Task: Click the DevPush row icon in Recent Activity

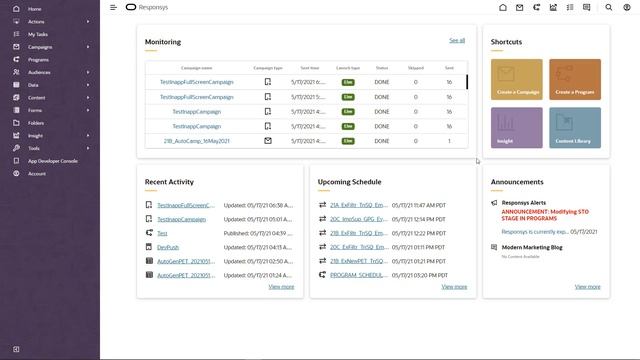Action: (149, 247)
